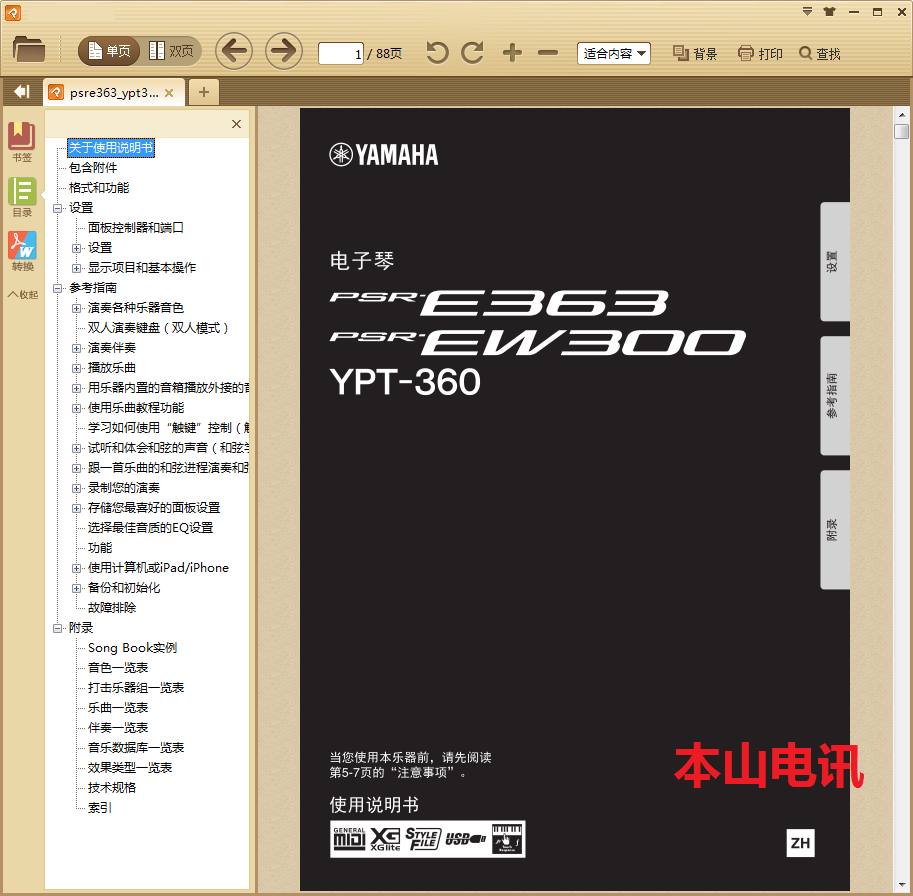Click the 打印 print button
Image resolution: width=913 pixels, height=896 pixels.
pyautogui.click(x=760, y=54)
